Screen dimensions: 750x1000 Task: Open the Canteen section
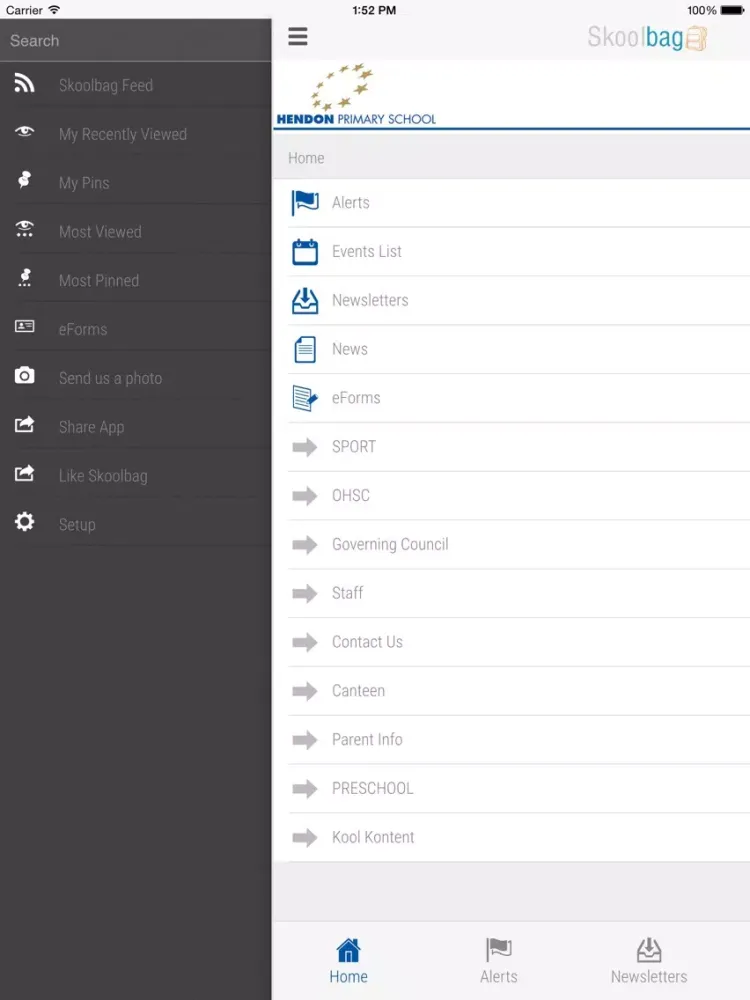pyautogui.click(x=511, y=691)
